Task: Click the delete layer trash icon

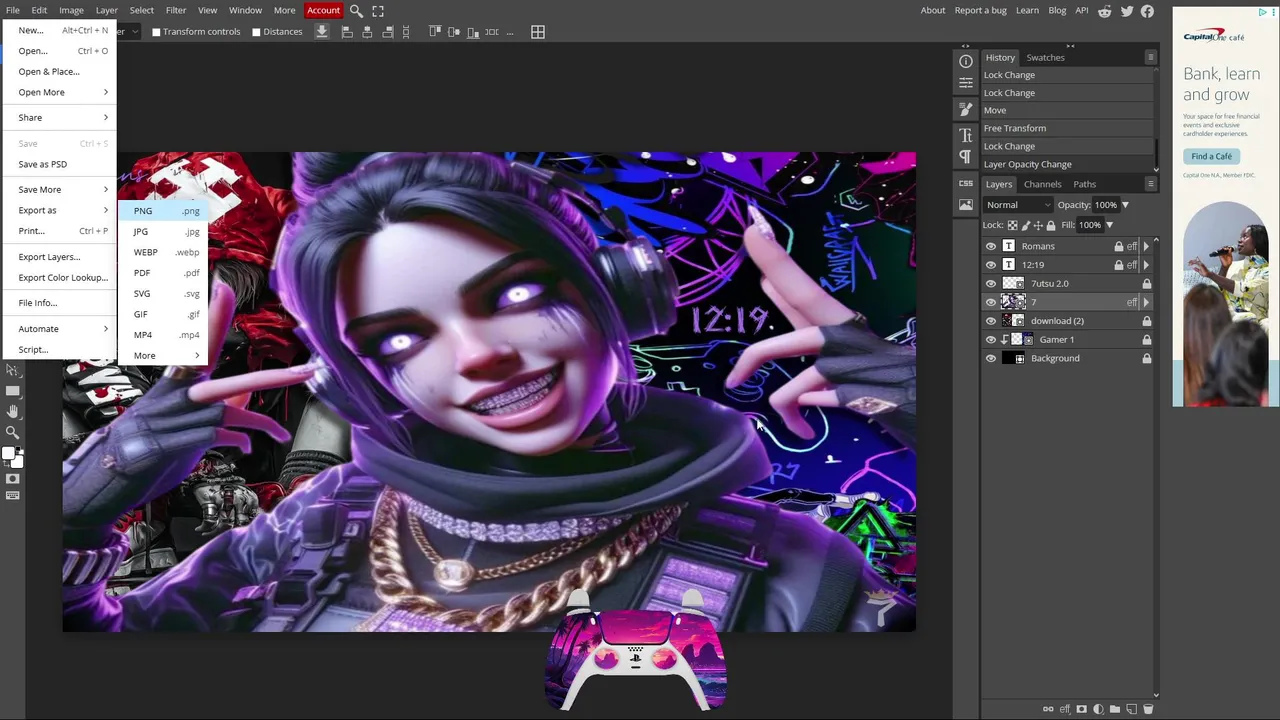Action: (x=1148, y=709)
